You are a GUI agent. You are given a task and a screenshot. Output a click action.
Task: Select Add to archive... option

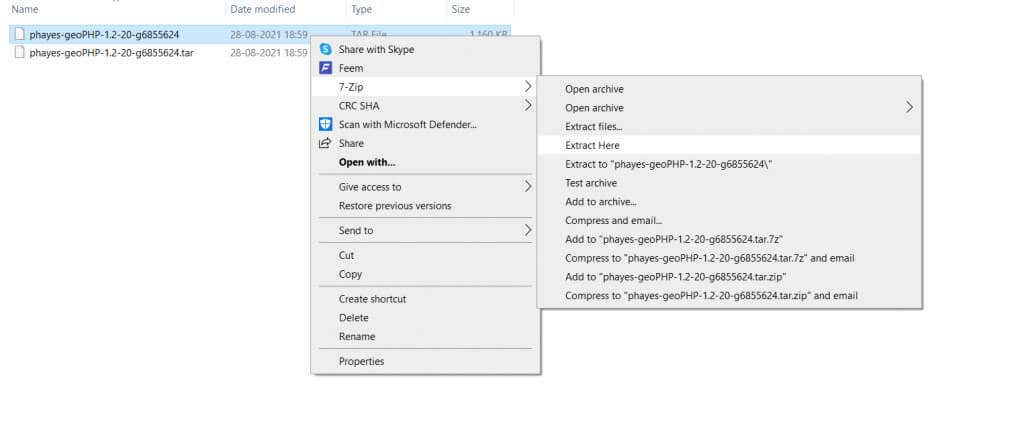click(x=729, y=202)
